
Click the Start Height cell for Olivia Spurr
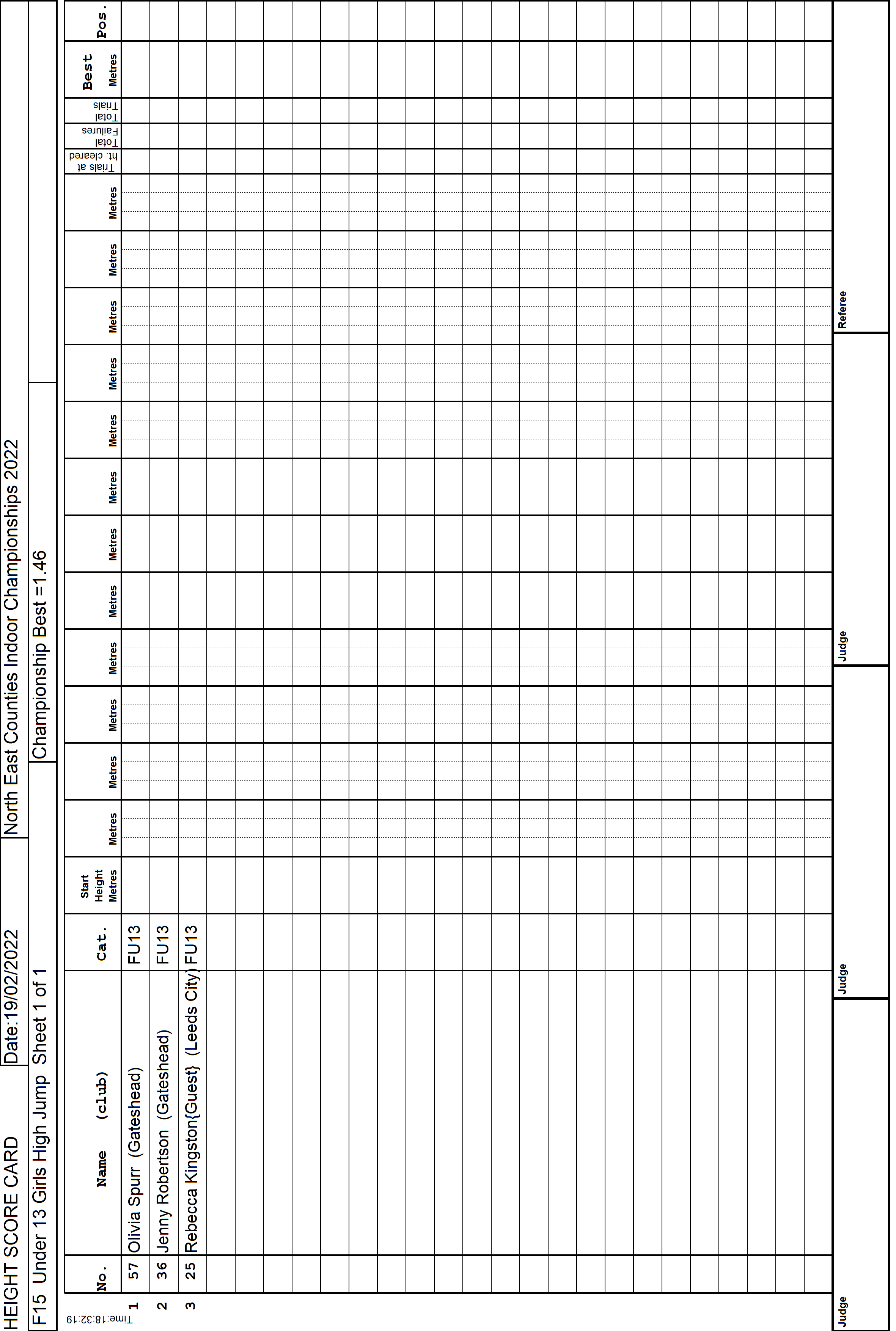[135, 885]
